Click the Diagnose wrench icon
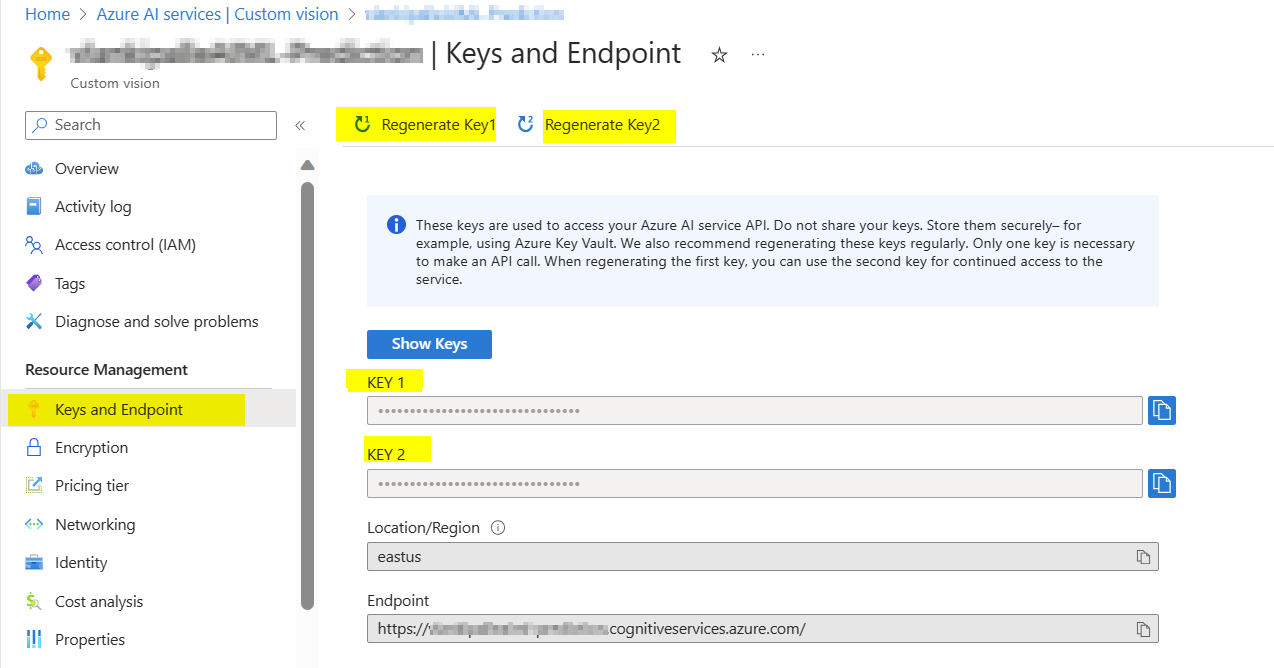Screen dimensions: 1274x668 [x=34, y=322]
